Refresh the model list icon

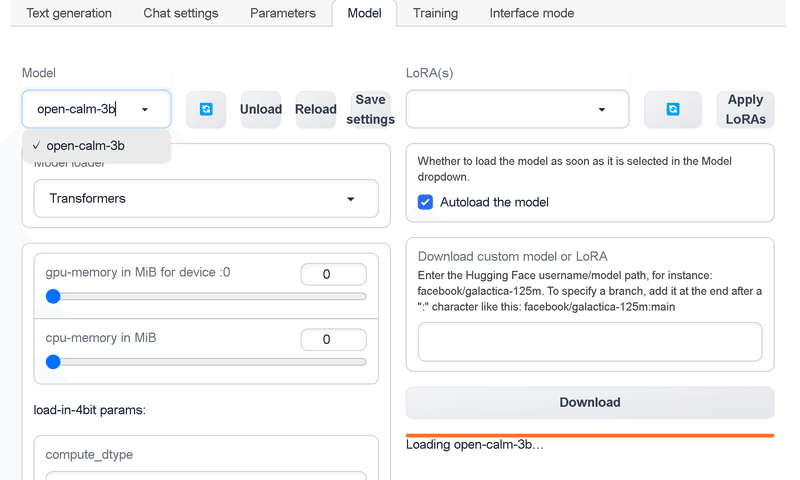[x=206, y=109]
